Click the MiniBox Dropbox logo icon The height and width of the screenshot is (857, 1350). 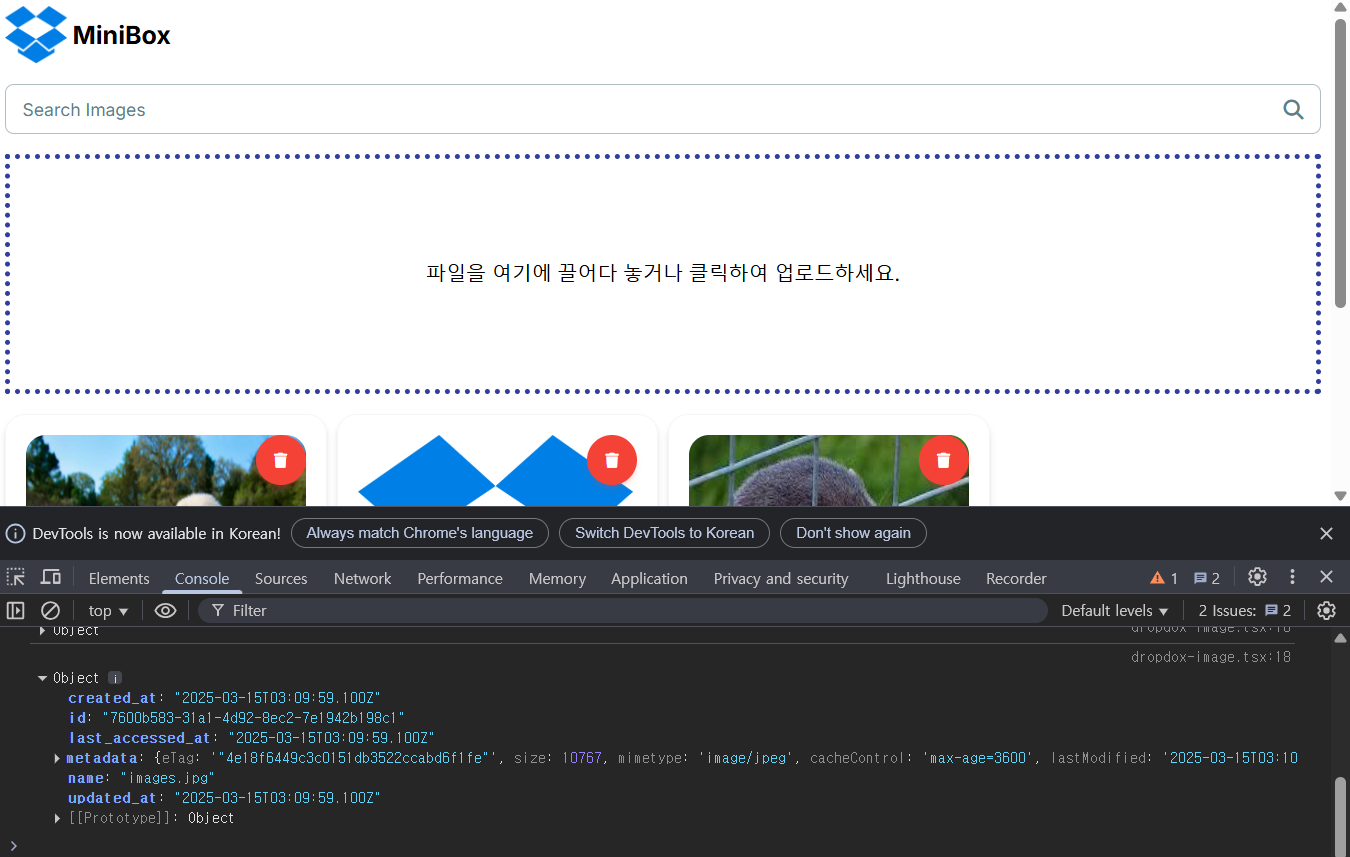tap(36, 35)
